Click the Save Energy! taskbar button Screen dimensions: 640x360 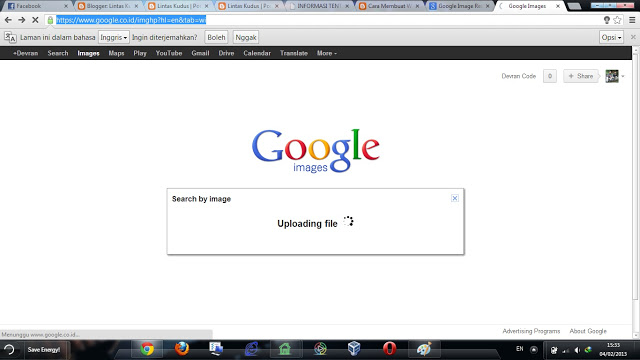click(44, 350)
